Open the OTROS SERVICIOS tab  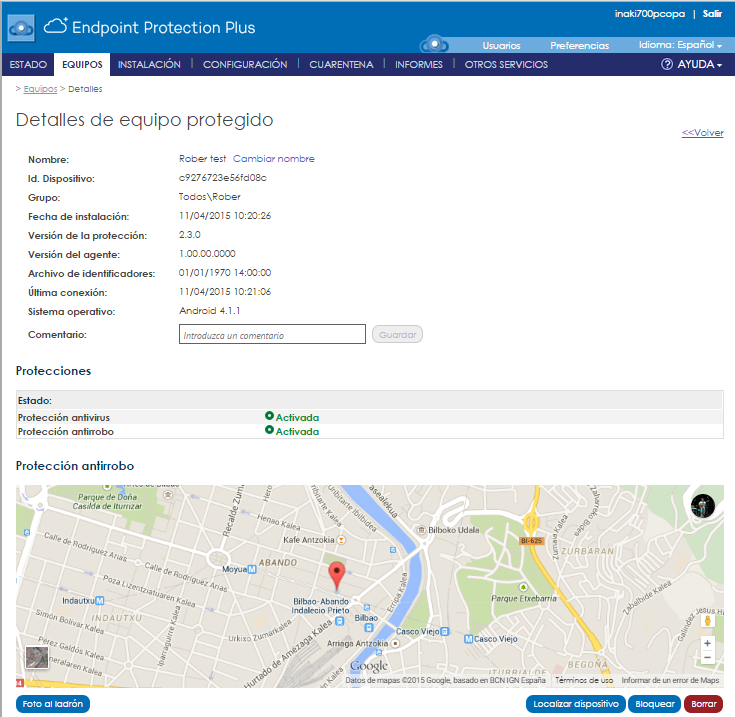[x=506, y=65]
